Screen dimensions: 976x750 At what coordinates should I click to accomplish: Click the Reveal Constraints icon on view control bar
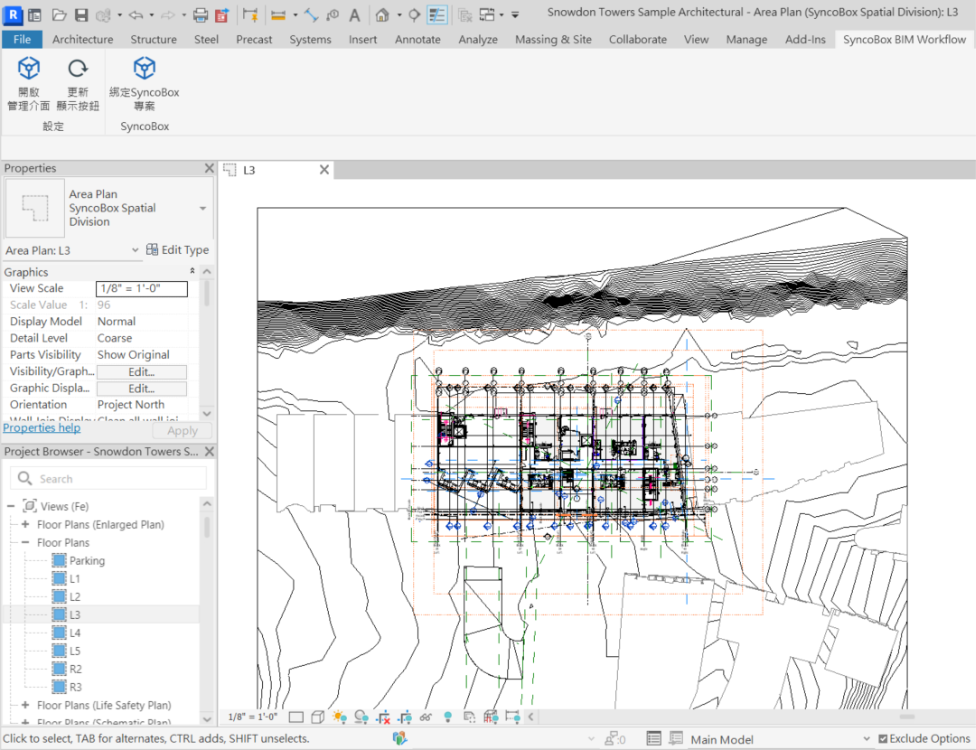tap(513, 717)
